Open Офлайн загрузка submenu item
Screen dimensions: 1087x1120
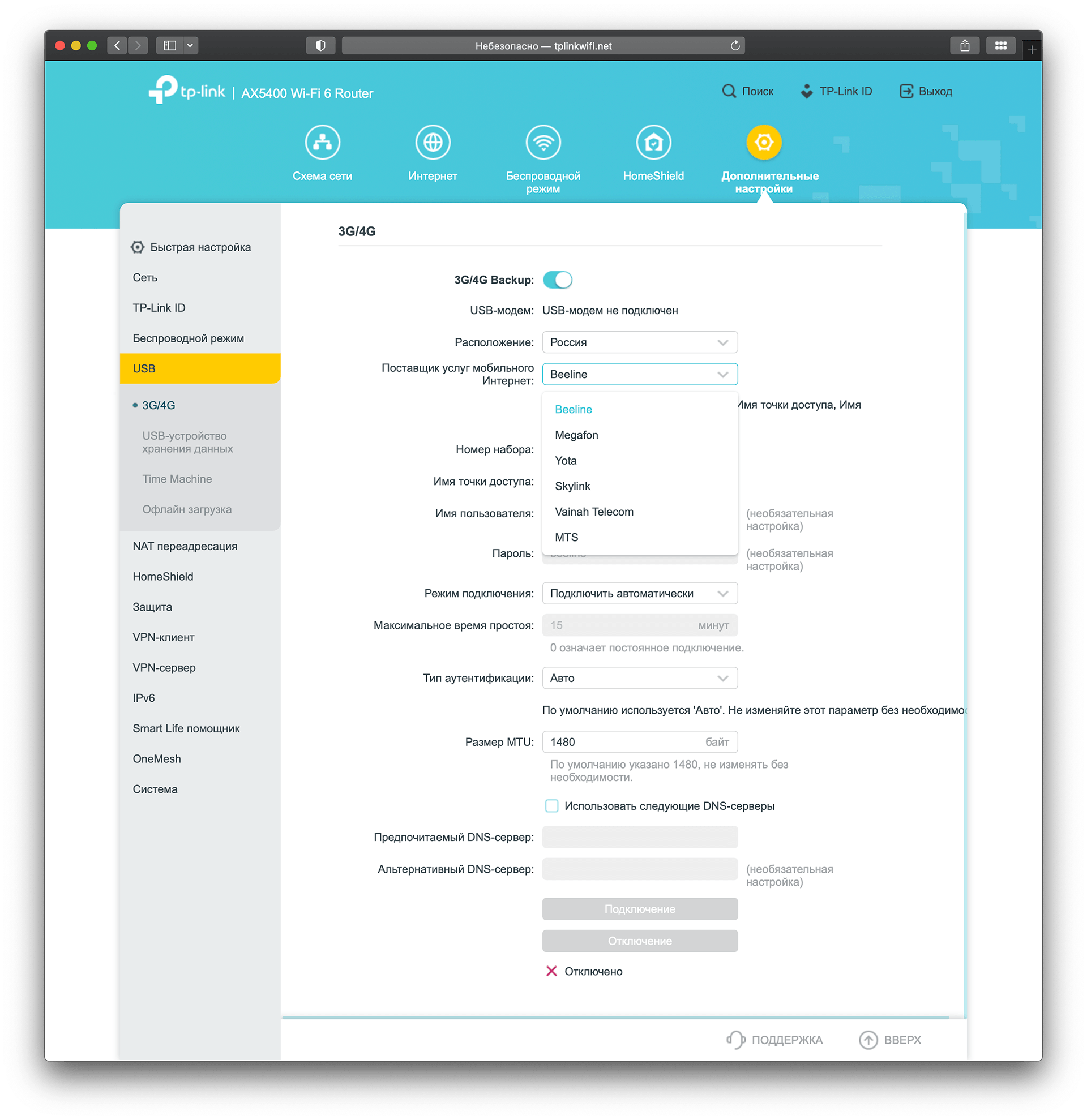(x=200, y=509)
